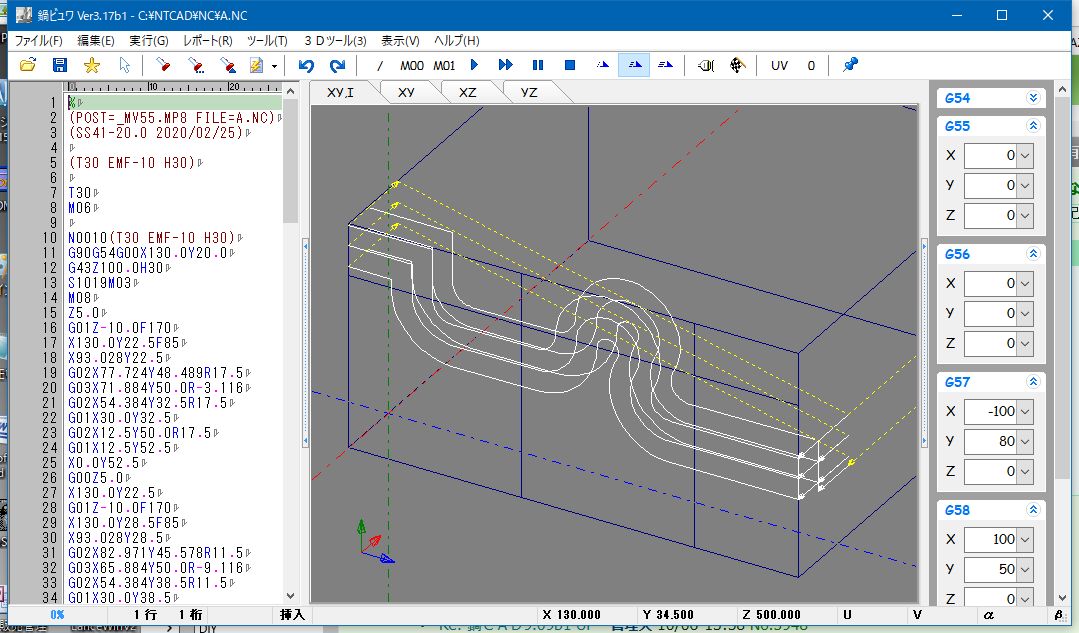Switch to the XY view tab
The image size is (1079, 633).
(x=406, y=92)
